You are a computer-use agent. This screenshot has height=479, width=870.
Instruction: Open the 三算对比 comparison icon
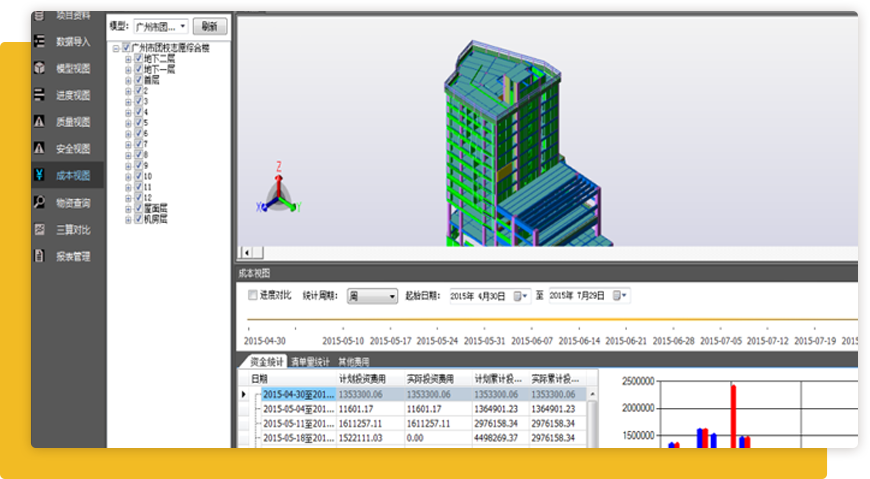point(39,229)
